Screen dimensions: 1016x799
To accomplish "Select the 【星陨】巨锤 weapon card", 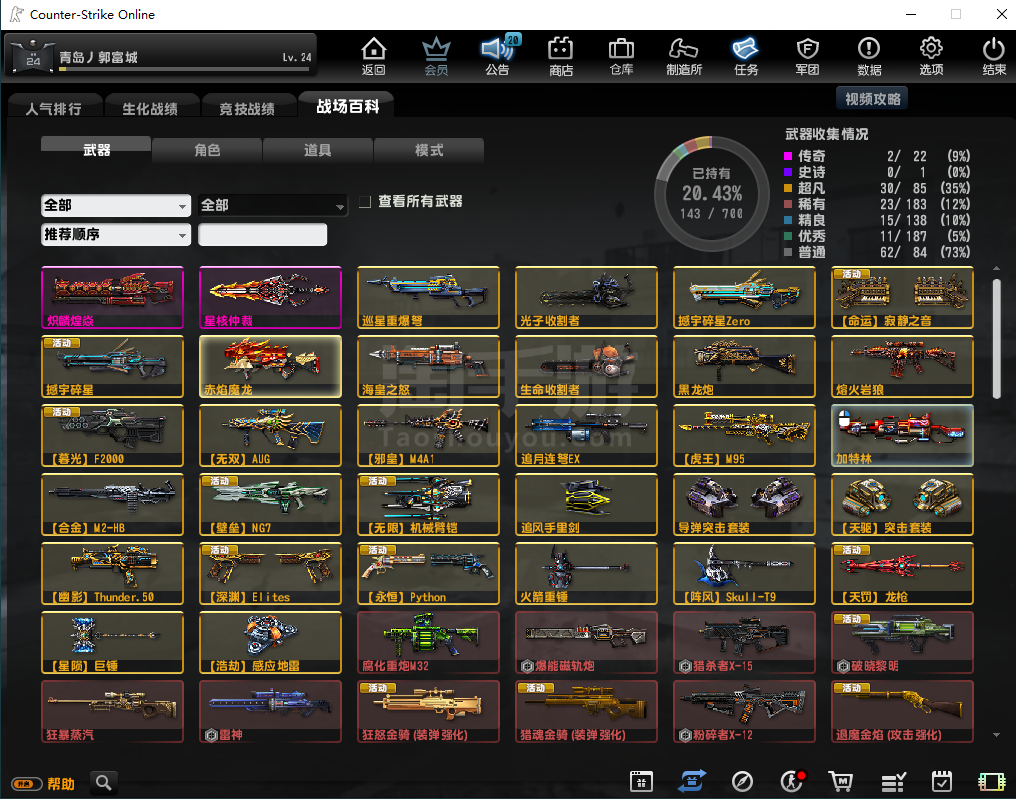I will coord(112,643).
